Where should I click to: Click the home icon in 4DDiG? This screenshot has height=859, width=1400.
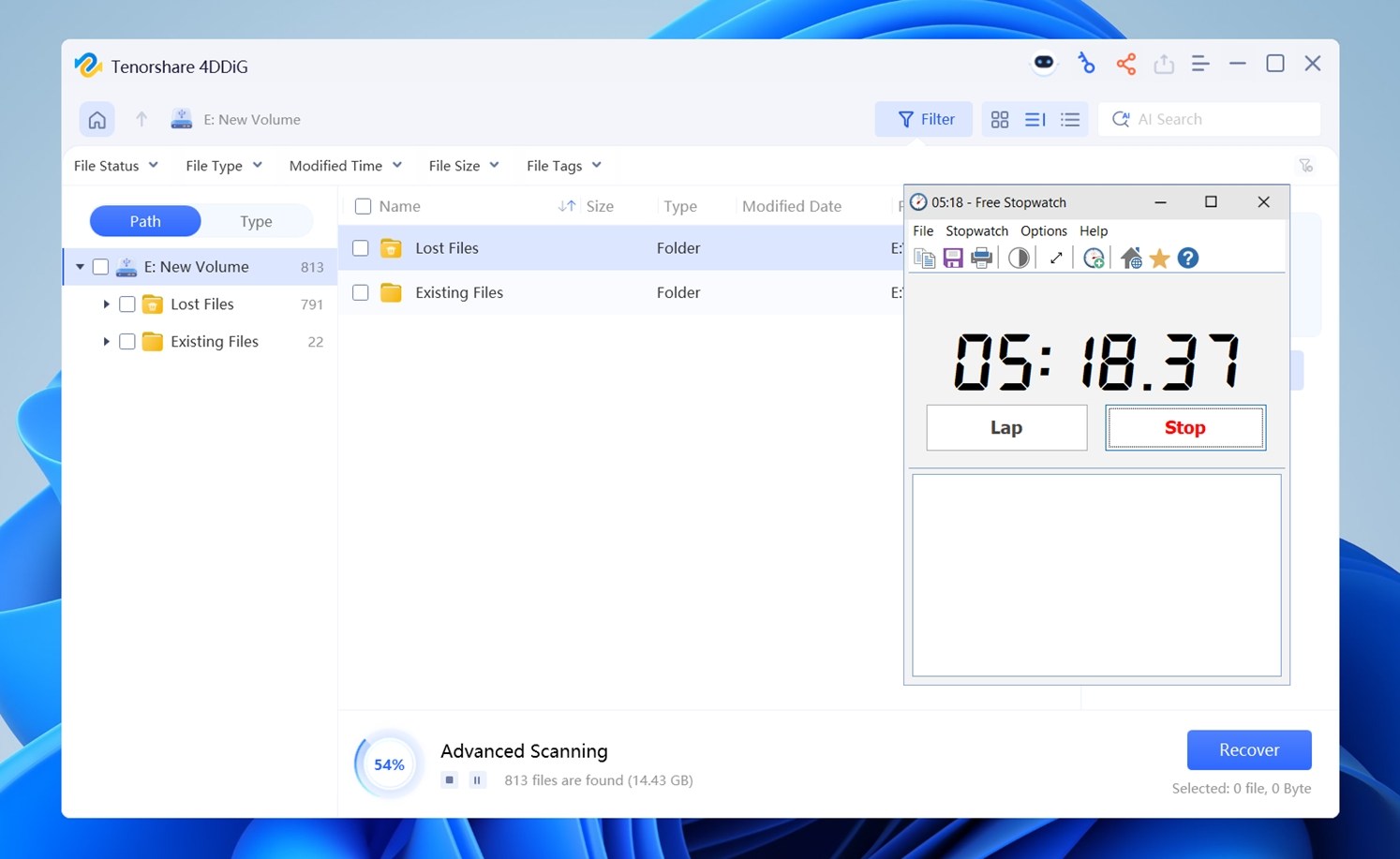point(97,120)
